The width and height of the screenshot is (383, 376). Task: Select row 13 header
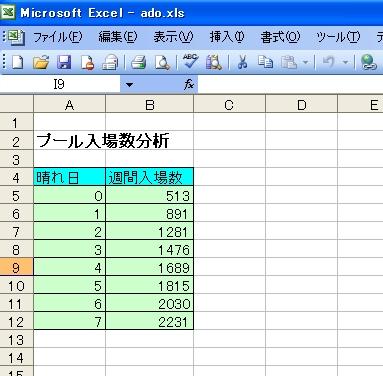click(16, 340)
